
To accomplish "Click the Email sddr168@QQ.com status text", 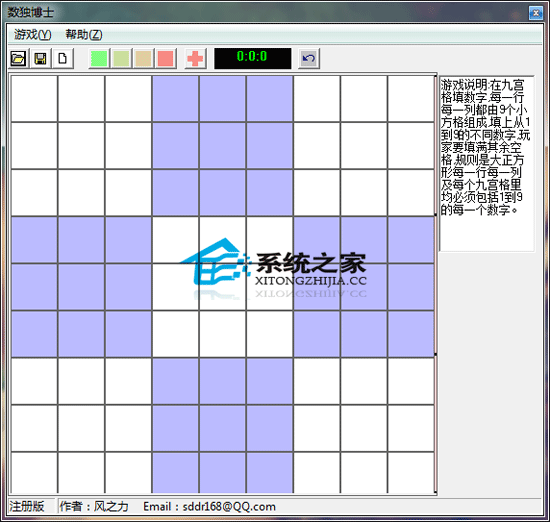I will 209,507.
